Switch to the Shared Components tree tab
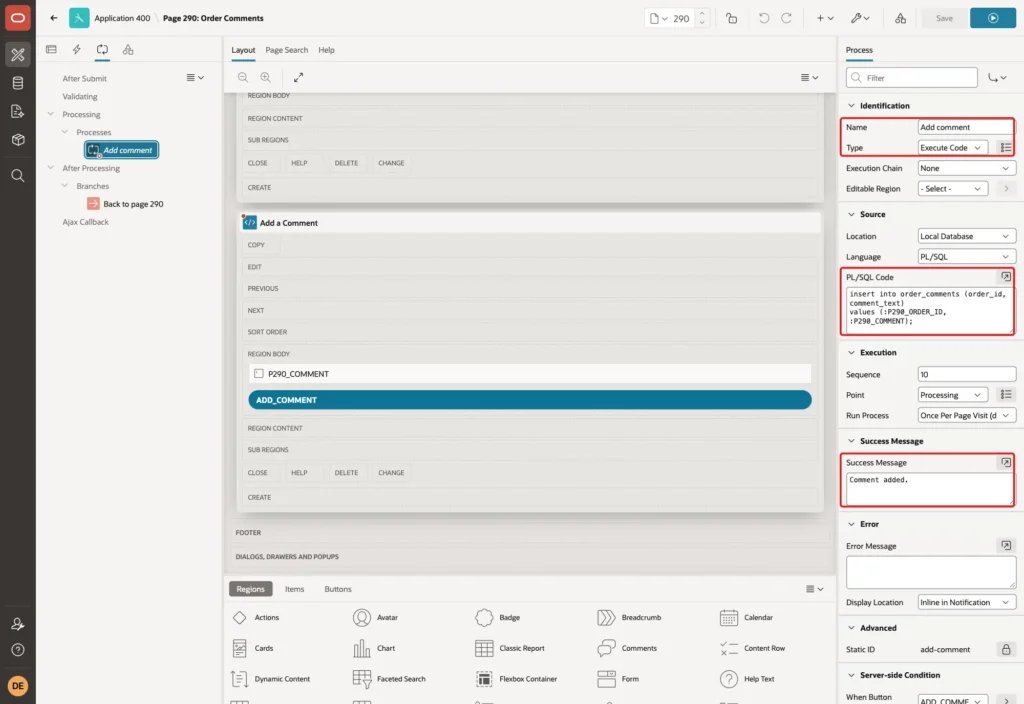This screenshot has height=704, width=1024. 128,50
